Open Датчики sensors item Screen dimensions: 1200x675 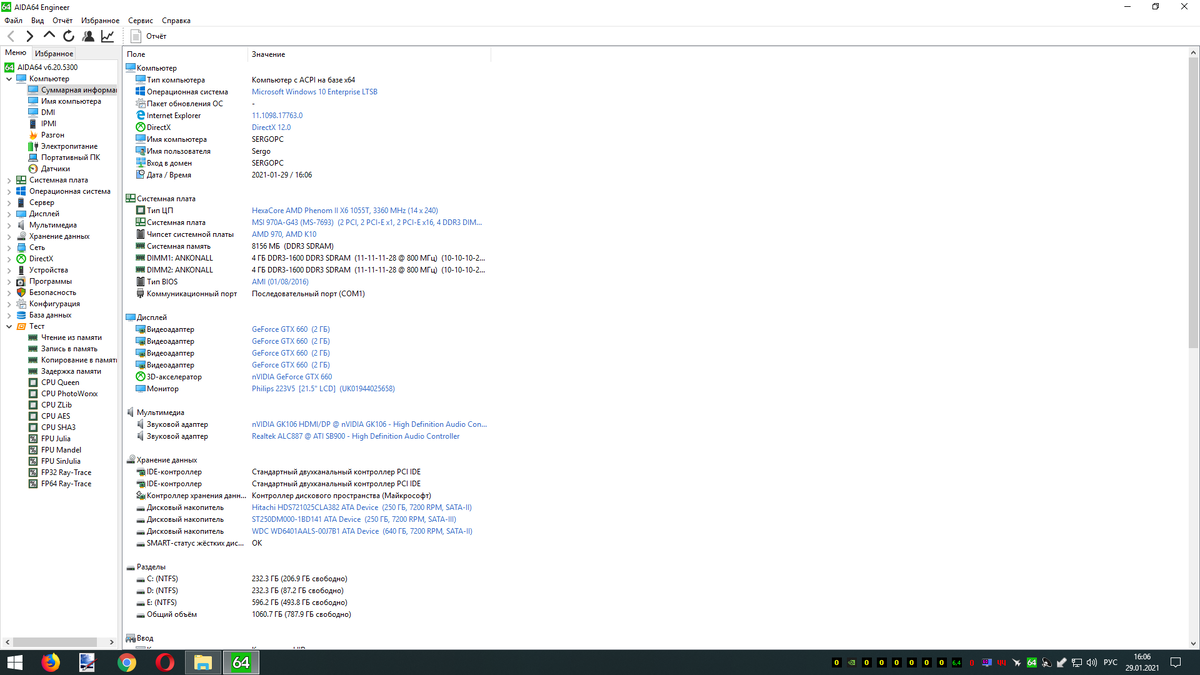[x=55, y=169]
